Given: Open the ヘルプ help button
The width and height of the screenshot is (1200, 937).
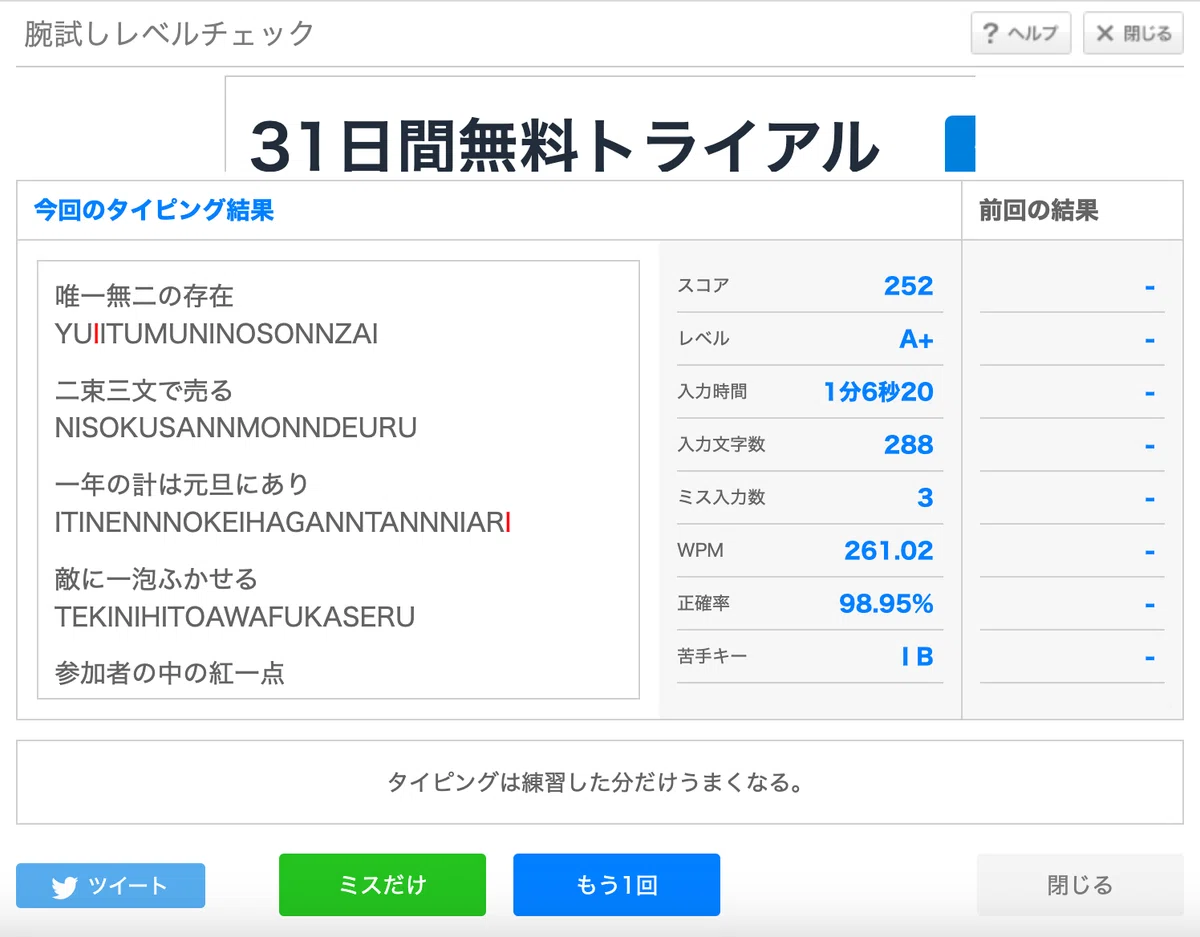Looking at the screenshot, I should 1021,33.
